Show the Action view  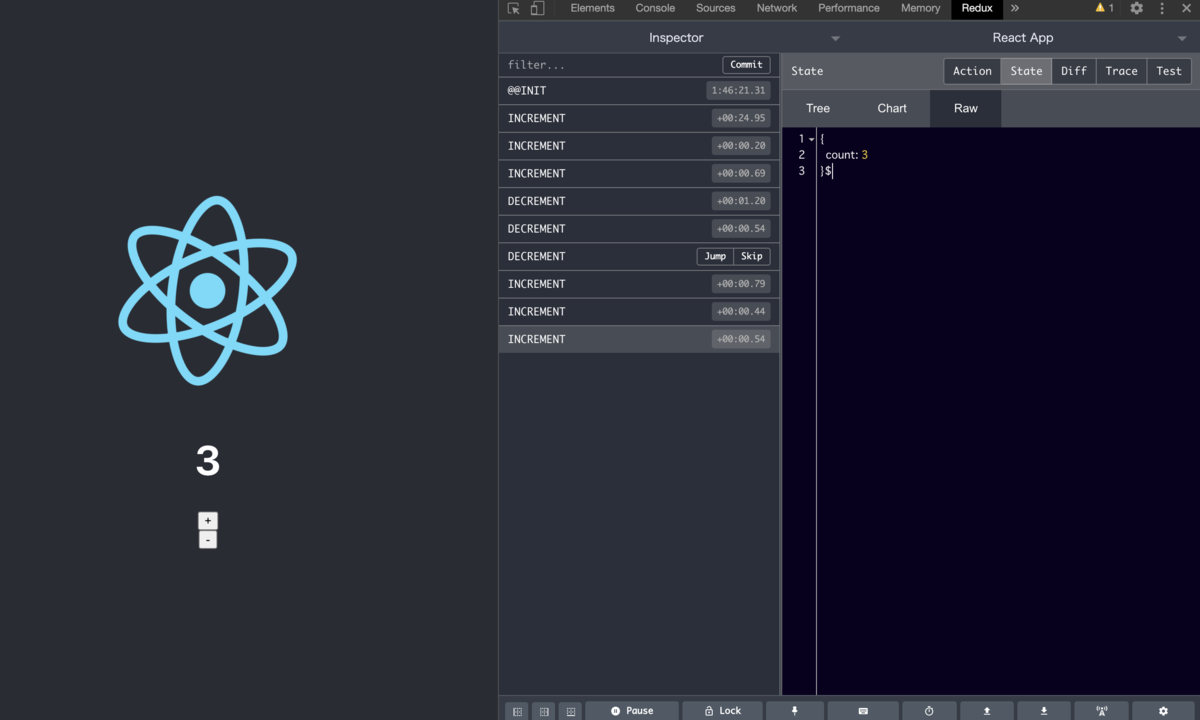coord(972,71)
